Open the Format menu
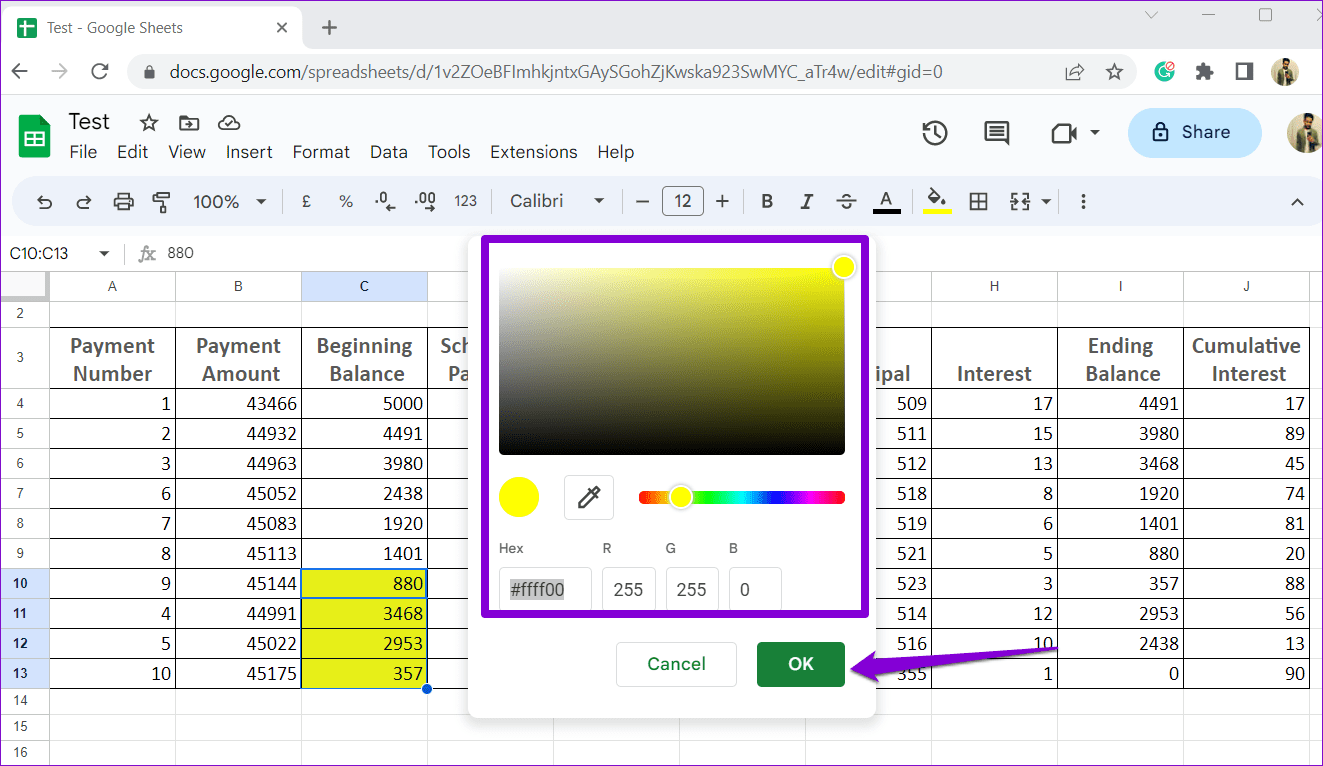Screen dimensions: 1323x766 tap(321, 152)
